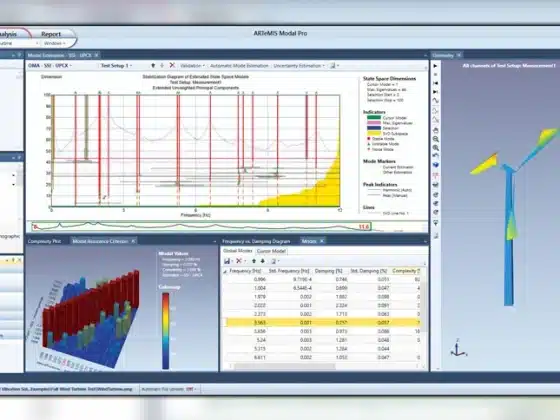Expand the Validation dropdown menu
The height and width of the screenshot is (420, 560).
(x=192, y=66)
